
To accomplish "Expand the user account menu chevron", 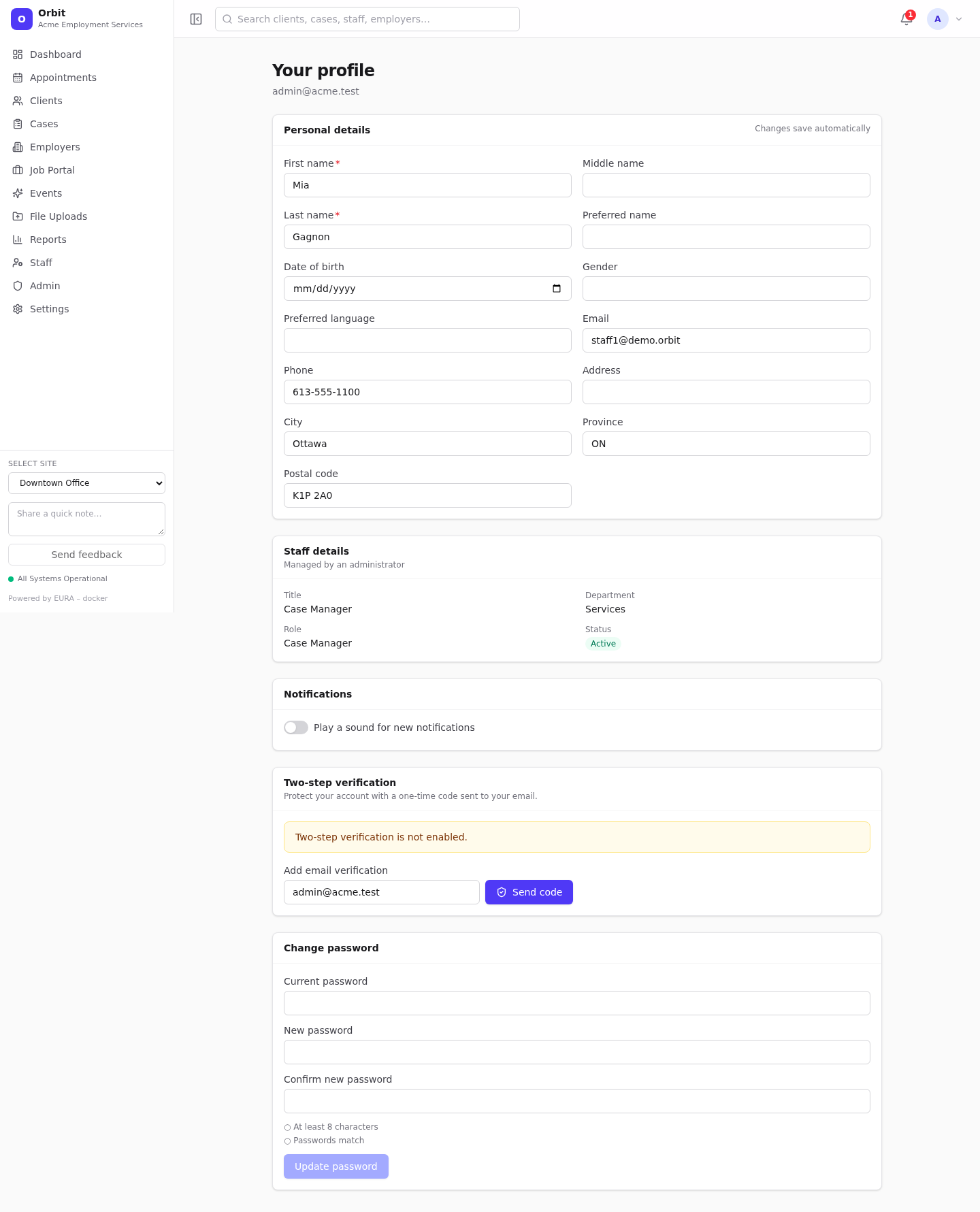I will 959,19.
